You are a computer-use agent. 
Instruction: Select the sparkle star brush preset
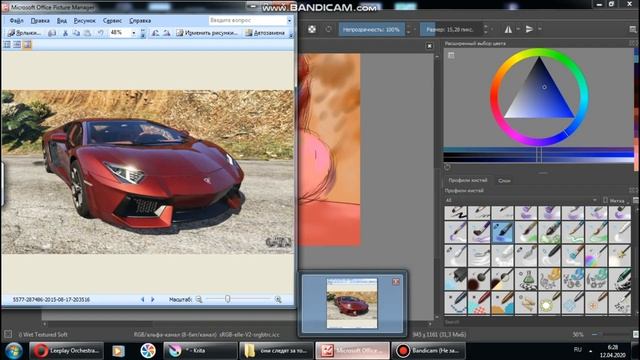620,256
